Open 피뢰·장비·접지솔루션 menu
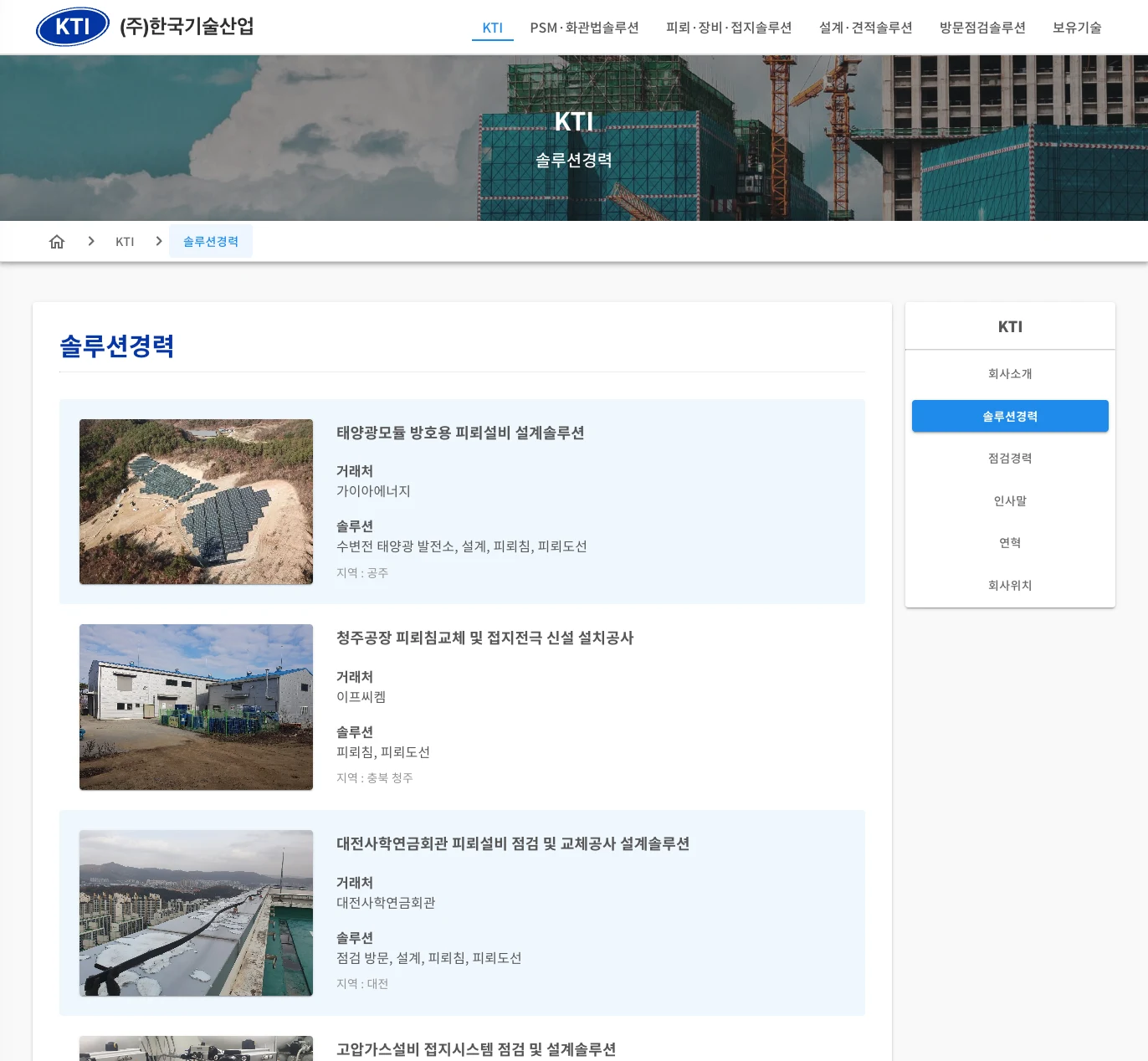Viewport: 1148px width, 1061px height. (x=729, y=28)
